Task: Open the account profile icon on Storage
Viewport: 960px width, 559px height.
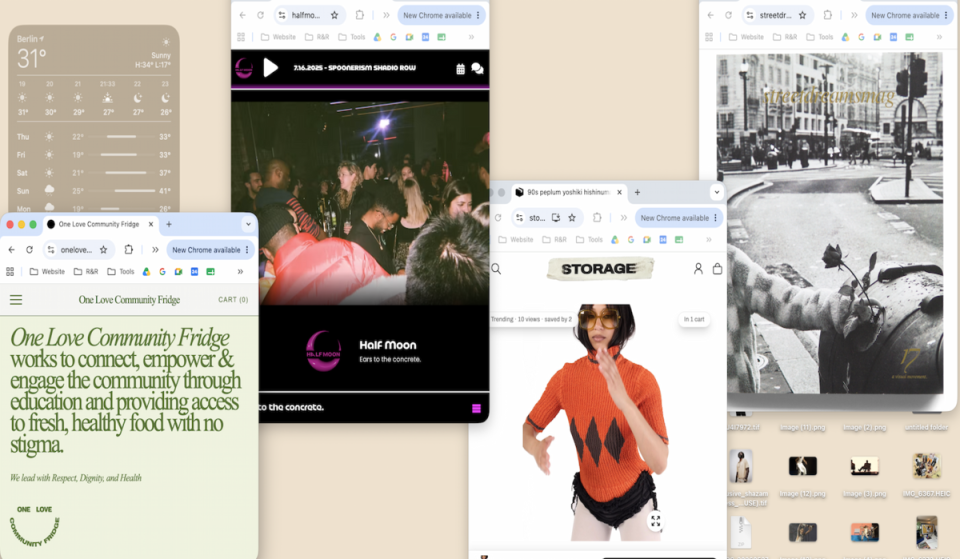Action: pos(698,269)
